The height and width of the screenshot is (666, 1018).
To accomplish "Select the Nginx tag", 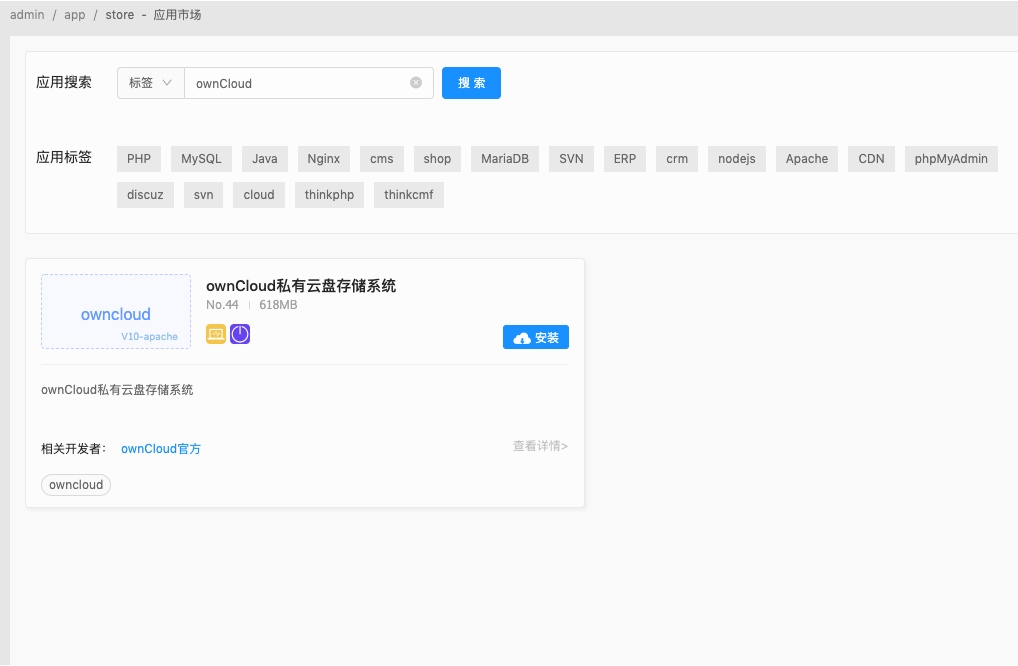I will 323,159.
